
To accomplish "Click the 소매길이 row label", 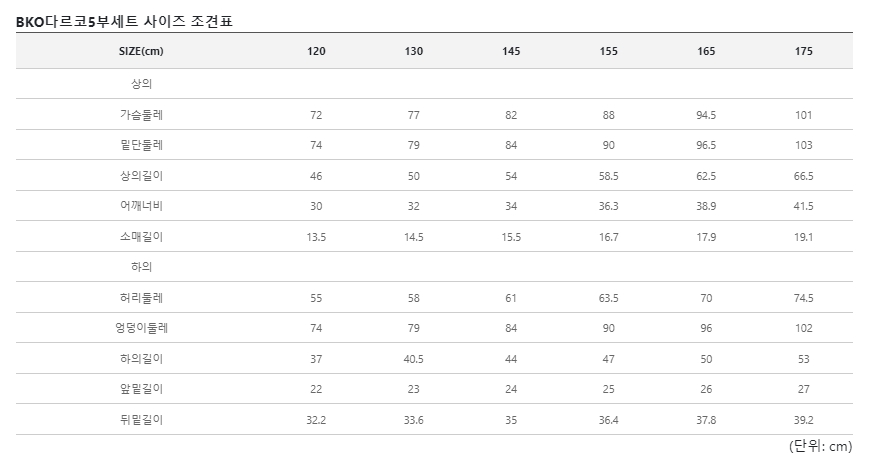I will pos(141,236).
